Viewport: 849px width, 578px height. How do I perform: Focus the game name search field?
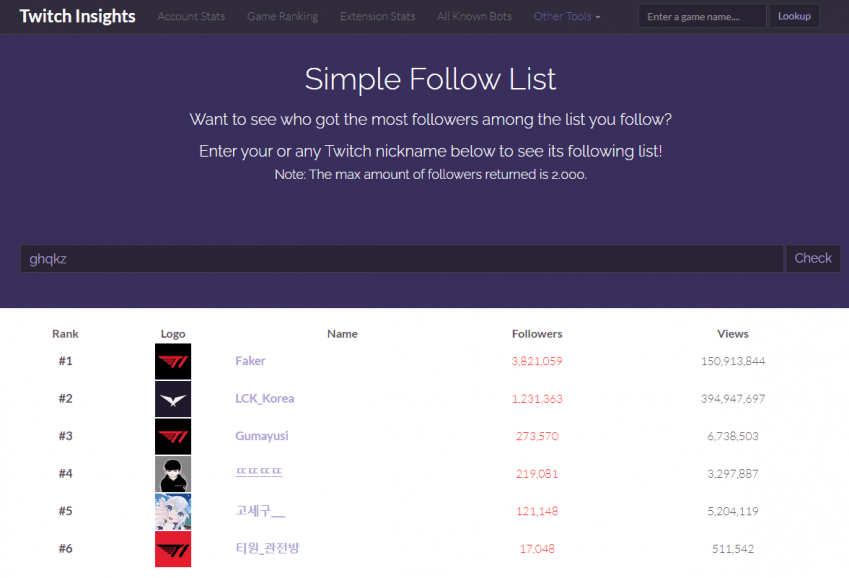pyautogui.click(x=702, y=16)
